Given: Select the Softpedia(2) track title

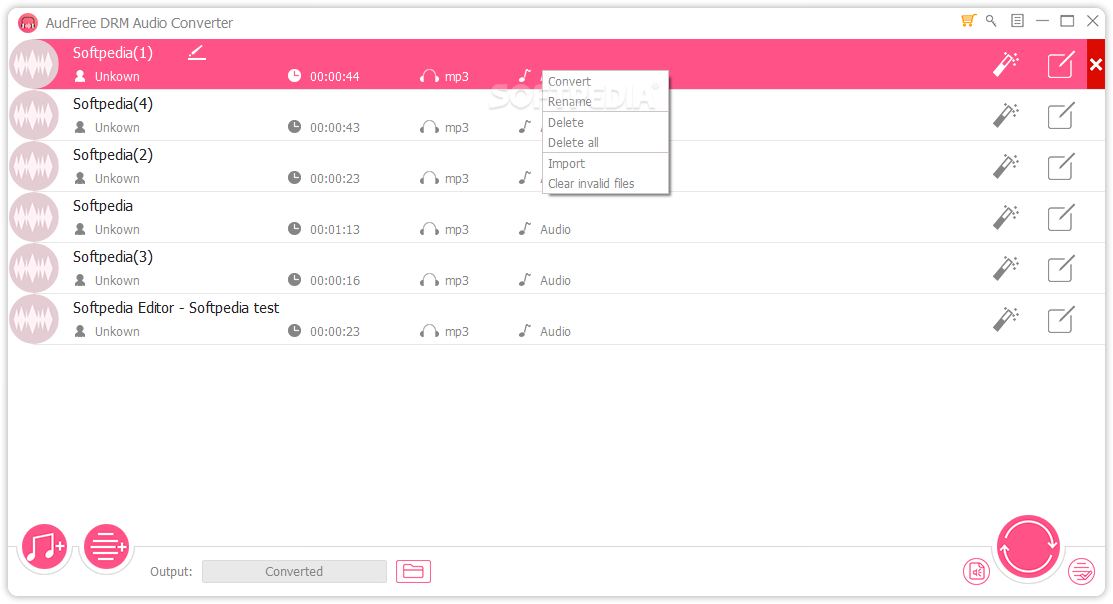Looking at the screenshot, I should 113,155.
